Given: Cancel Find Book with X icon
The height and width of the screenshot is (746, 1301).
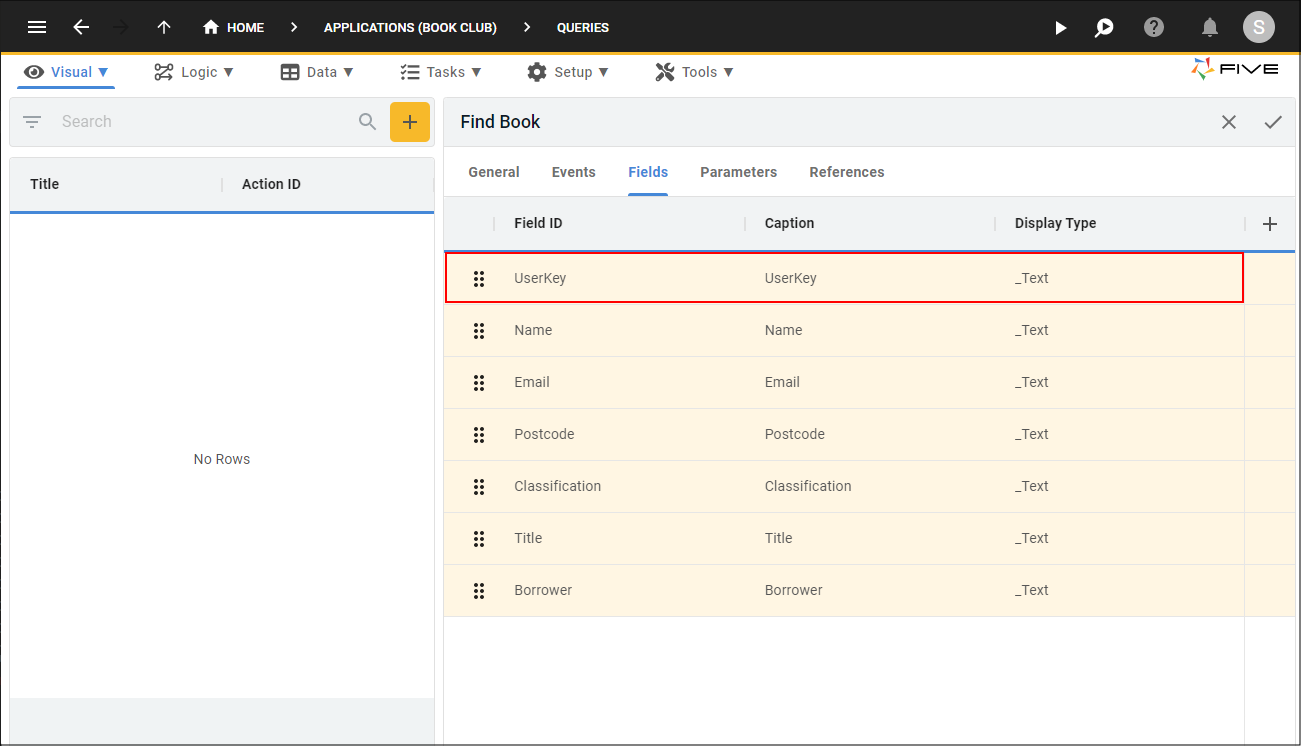Looking at the screenshot, I should [x=1229, y=122].
